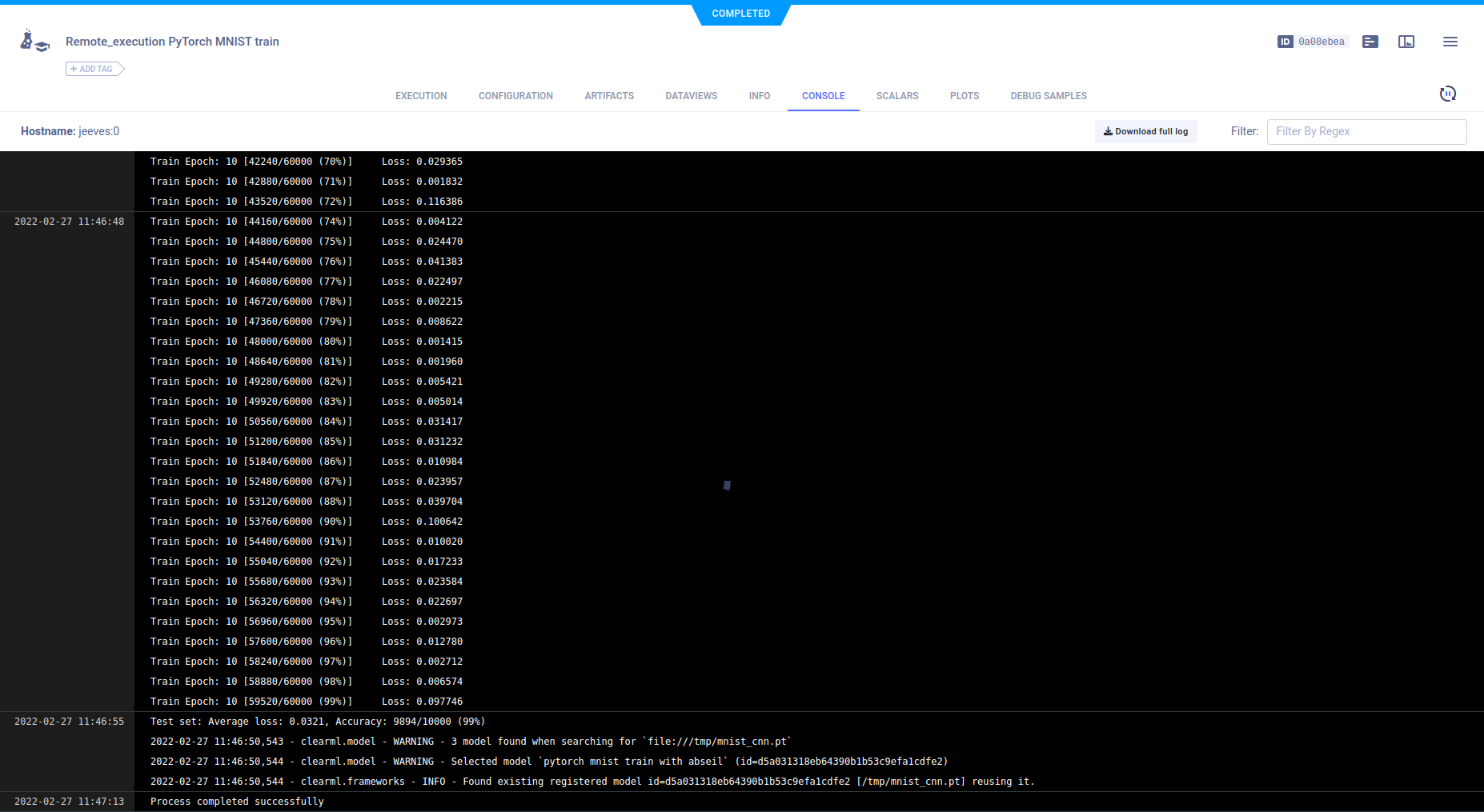Image resolution: width=1484 pixels, height=812 pixels.
Task: Switch to the Plots tab
Action: (964, 96)
